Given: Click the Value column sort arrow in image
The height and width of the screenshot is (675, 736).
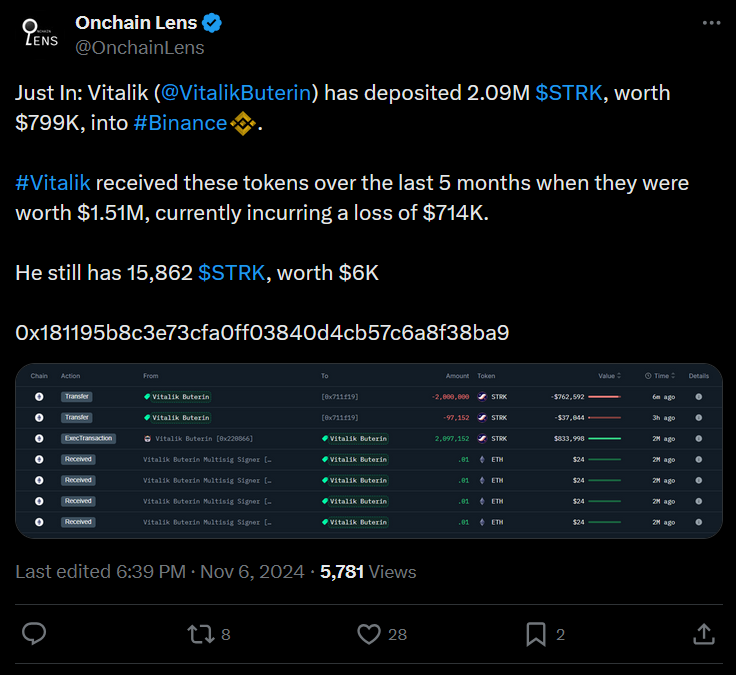Looking at the screenshot, I should click(619, 376).
